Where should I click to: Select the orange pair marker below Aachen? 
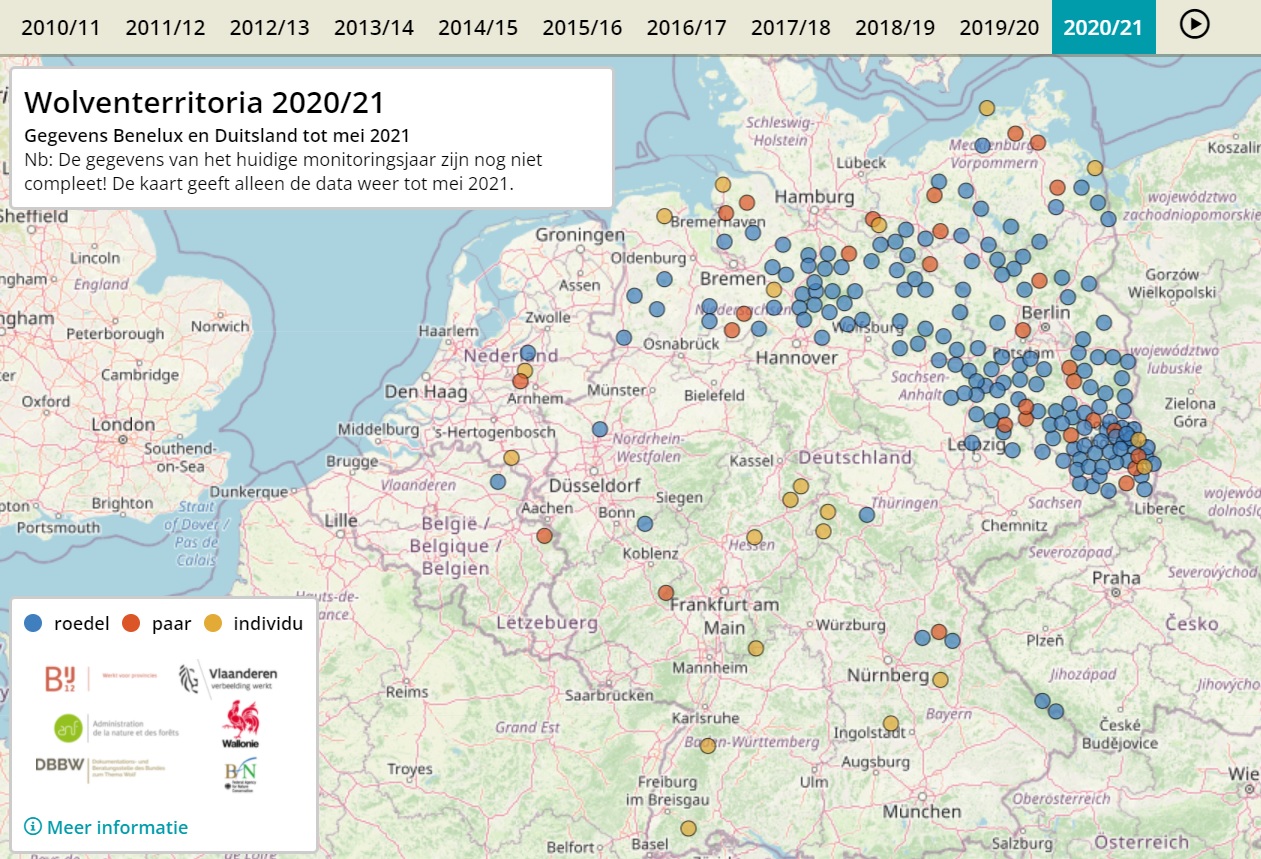coord(544,536)
